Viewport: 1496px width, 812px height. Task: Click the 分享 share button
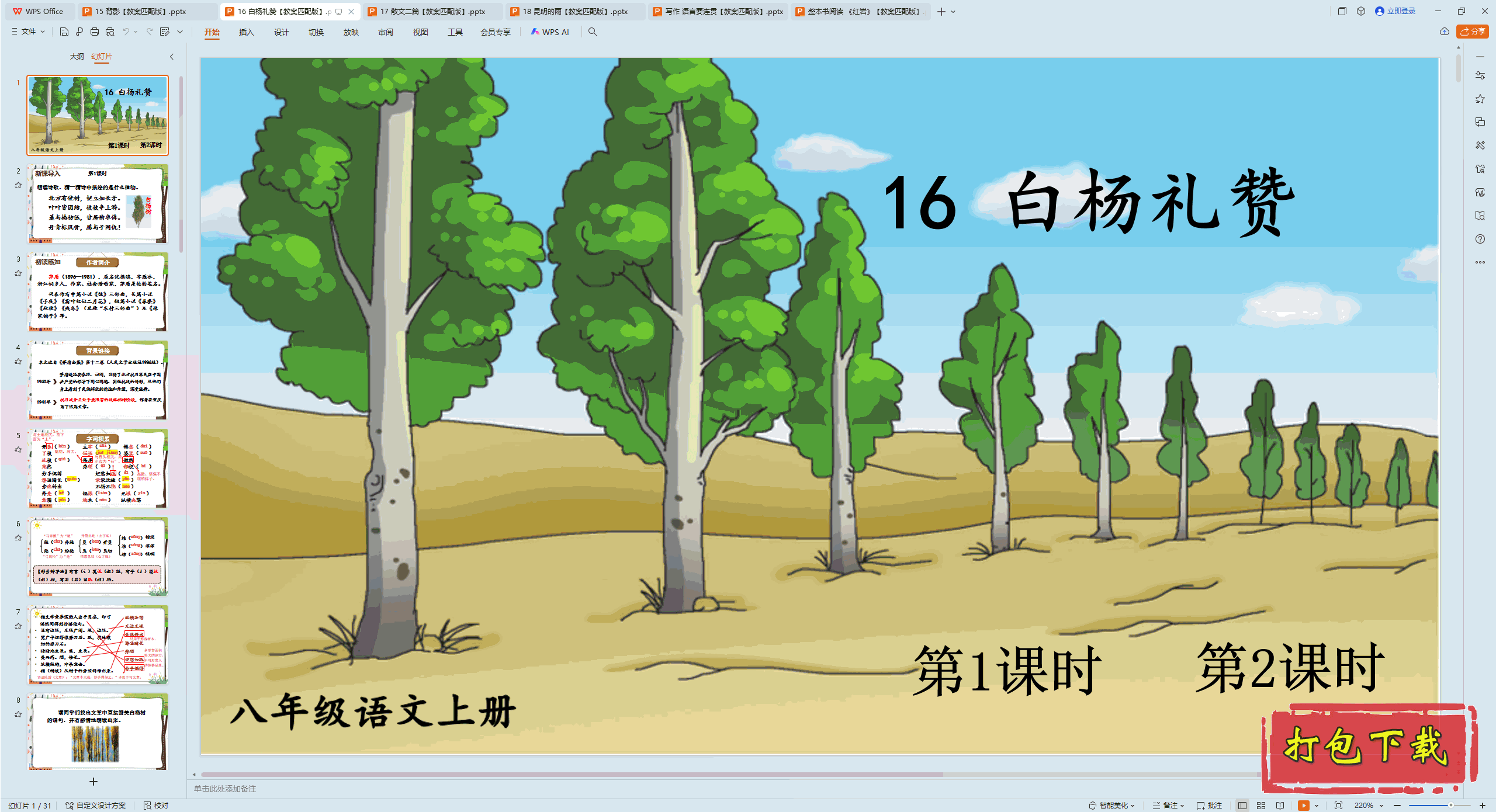pos(1473,32)
